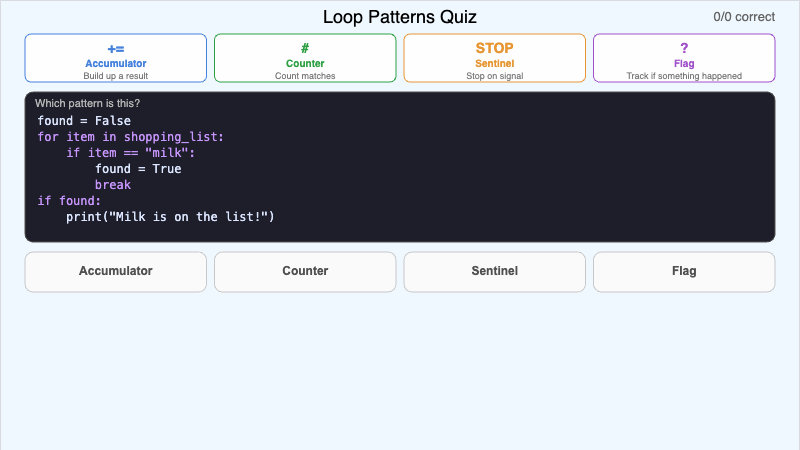The width and height of the screenshot is (800, 450).
Task: Click the 'break' keyword in the code
Action: pos(113,185)
